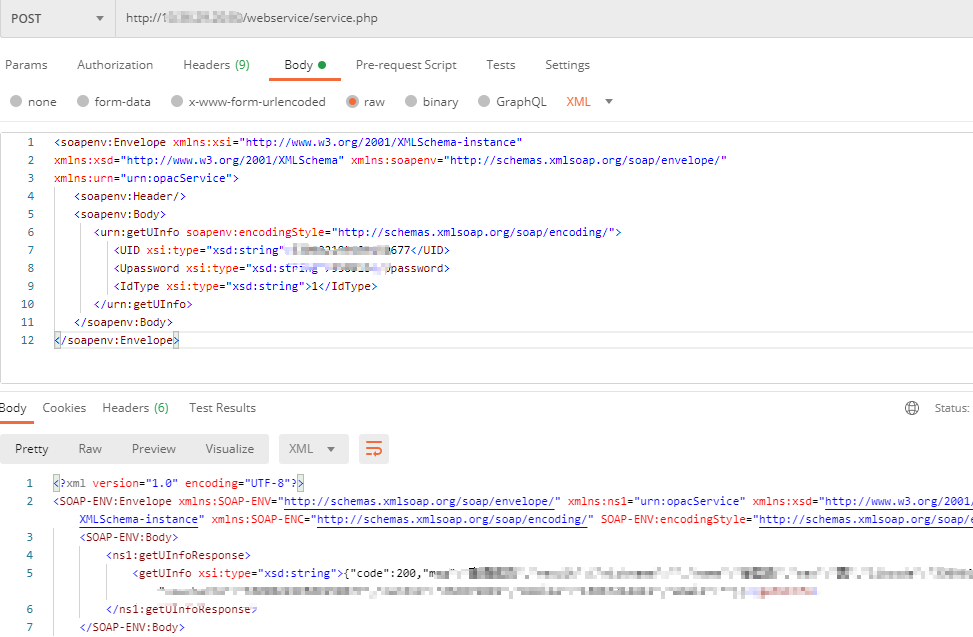Image resolution: width=973 pixels, height=637 pixels.
Task: Switch response view to Pretty
Action: click(x=32, y=449)
